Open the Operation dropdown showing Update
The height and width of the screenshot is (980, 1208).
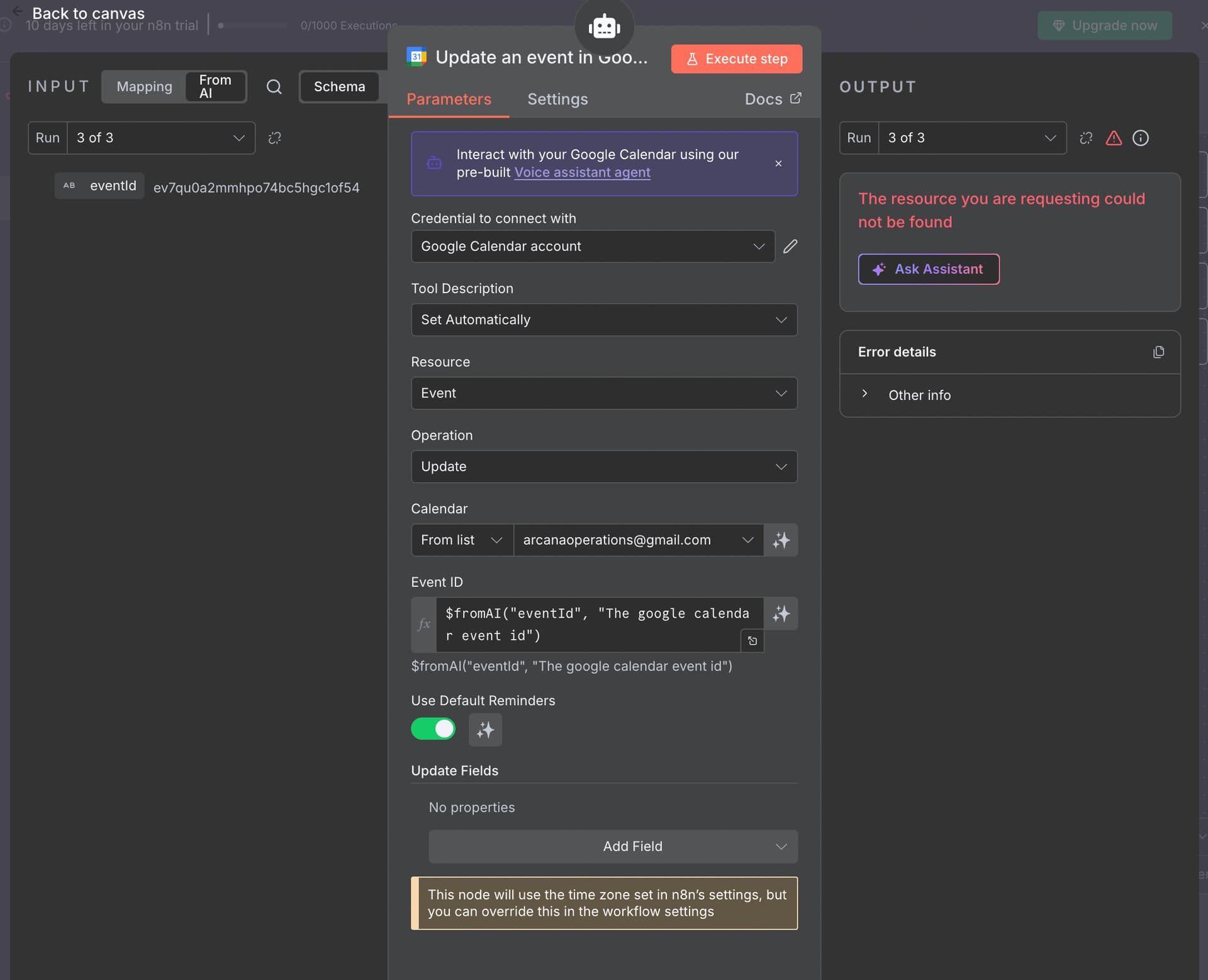coord(603,467)
